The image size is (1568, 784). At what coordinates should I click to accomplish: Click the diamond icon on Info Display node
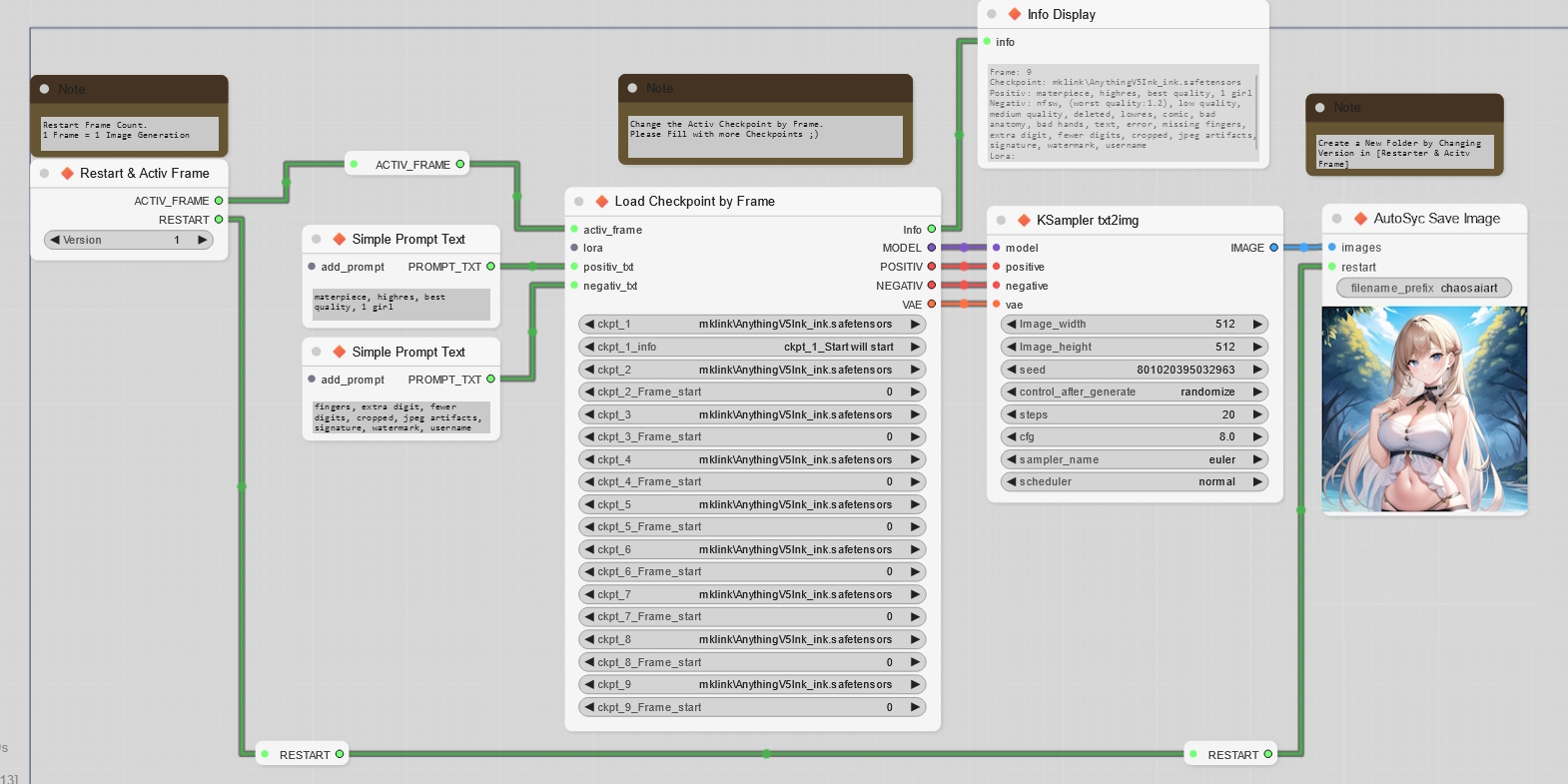[x=1015, y=15]
